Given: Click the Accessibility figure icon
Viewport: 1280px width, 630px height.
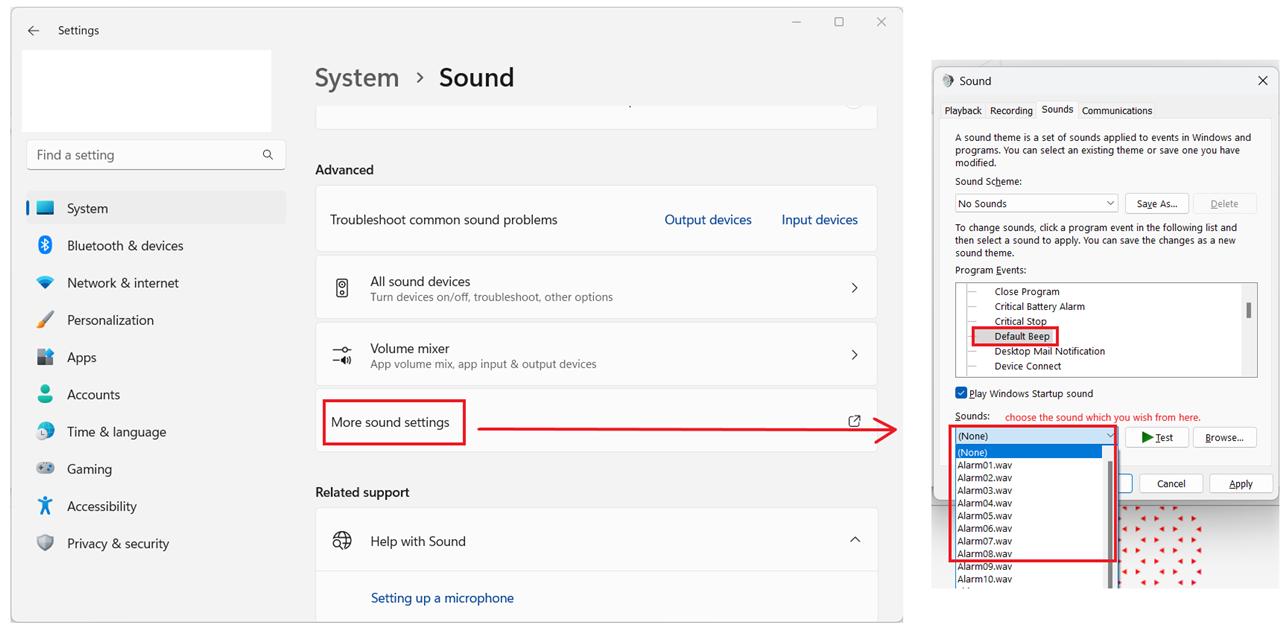Looking at the screenshot, I should pyautogui.click(x=45, y=506).
